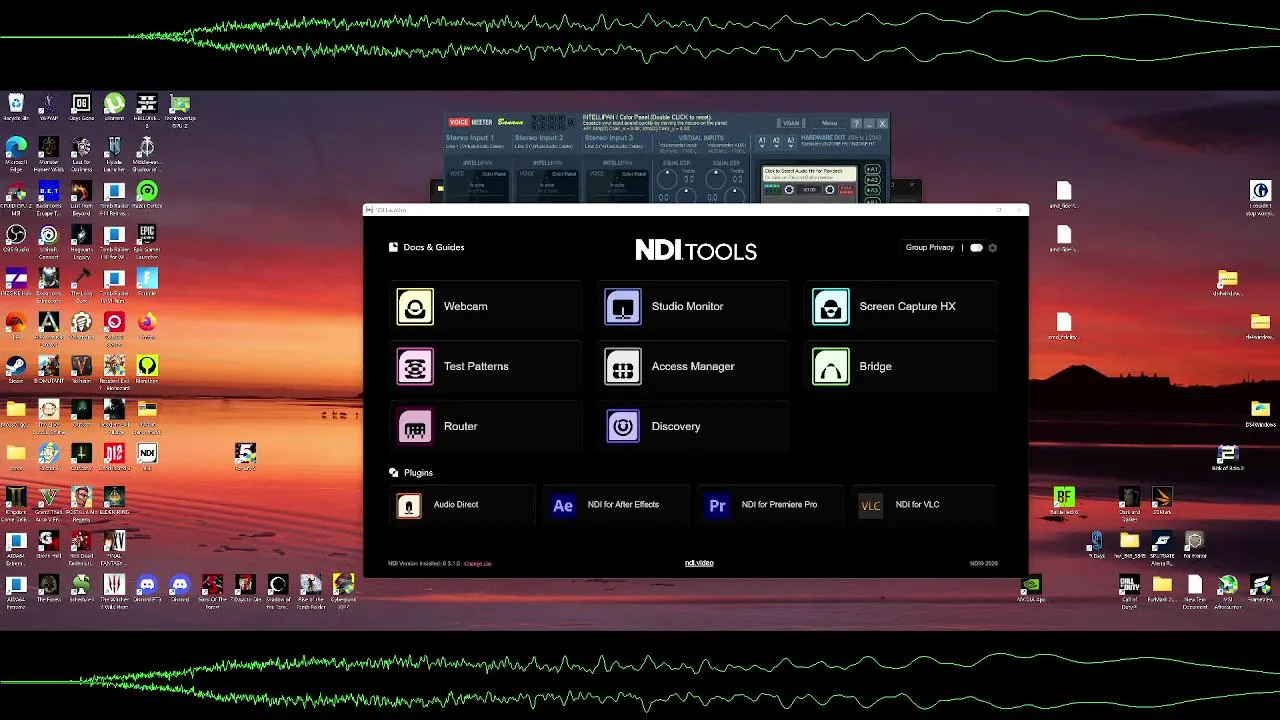The height and width of the screenshot is (720, 1280).
Task: Select the Days Gone desktop shortcut
Action: click(81, 107)
